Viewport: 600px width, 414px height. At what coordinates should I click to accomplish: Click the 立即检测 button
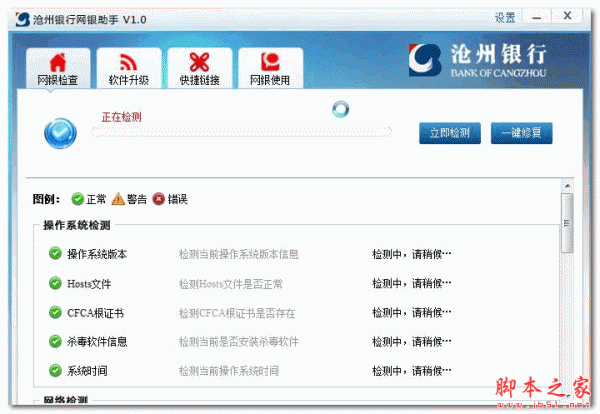click(450, 133)
